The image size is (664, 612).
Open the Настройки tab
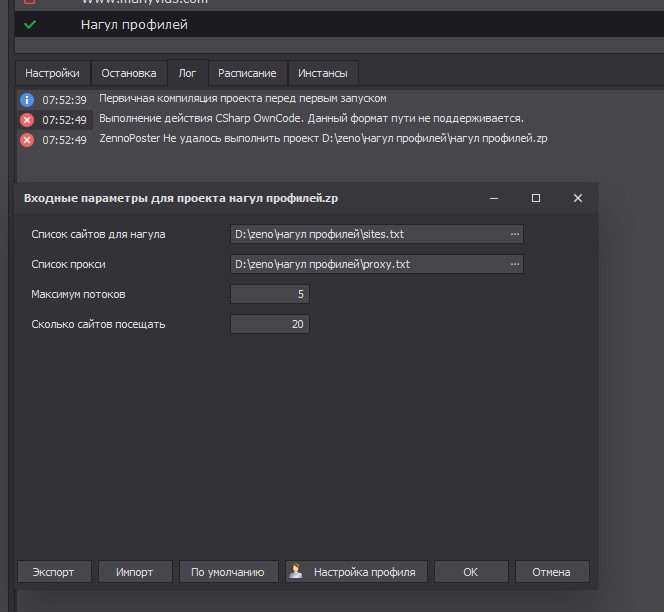coord(52,73)
